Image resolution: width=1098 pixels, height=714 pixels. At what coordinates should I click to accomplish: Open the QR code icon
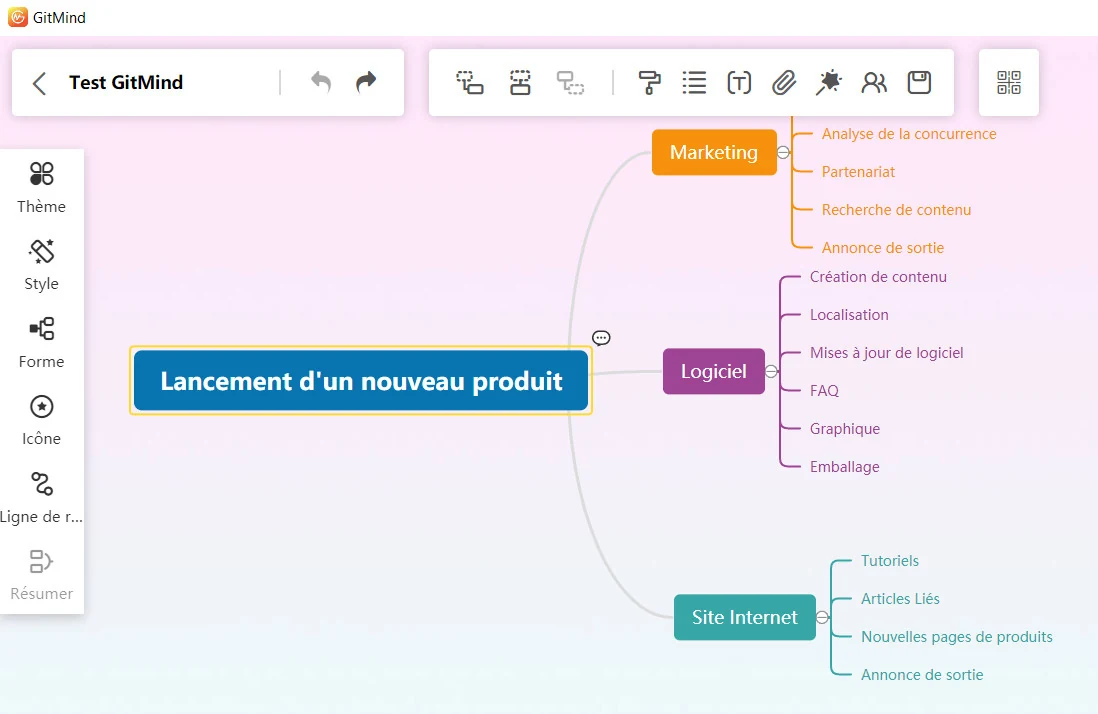coord(1009,83)
